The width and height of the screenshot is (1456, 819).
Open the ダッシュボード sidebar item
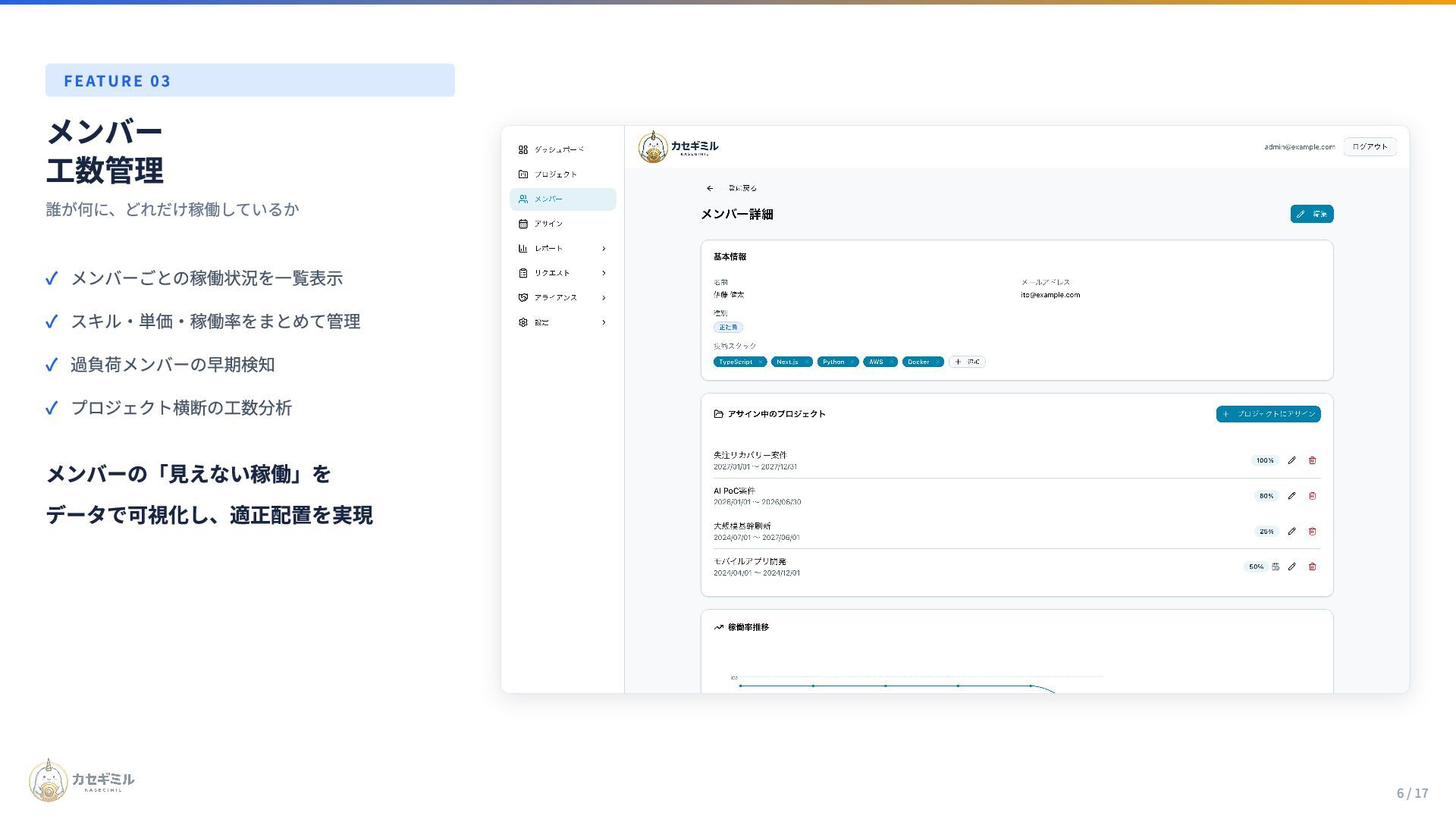pos(559,149)
